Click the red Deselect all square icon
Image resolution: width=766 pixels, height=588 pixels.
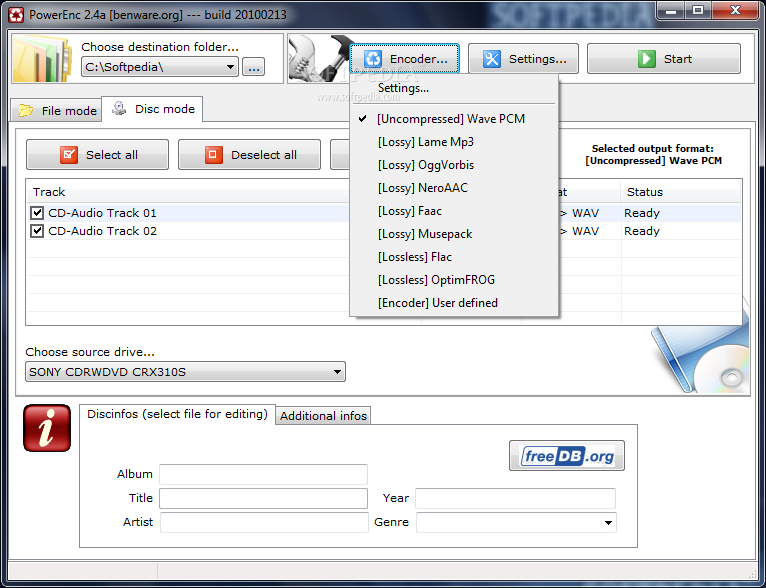(x=213, y=155)
